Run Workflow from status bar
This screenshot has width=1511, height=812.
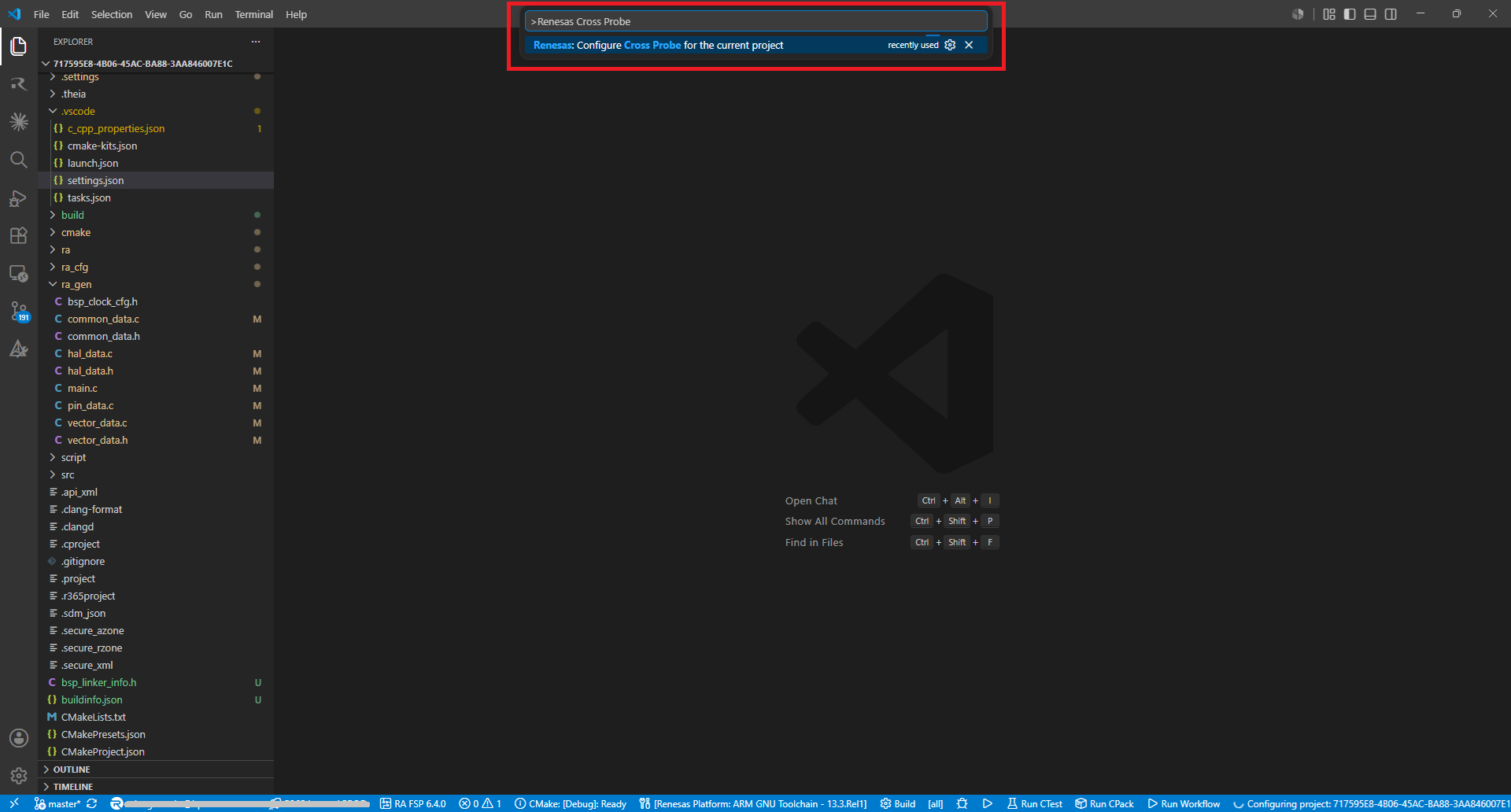pyautogui.click(x=1184, y=803)
